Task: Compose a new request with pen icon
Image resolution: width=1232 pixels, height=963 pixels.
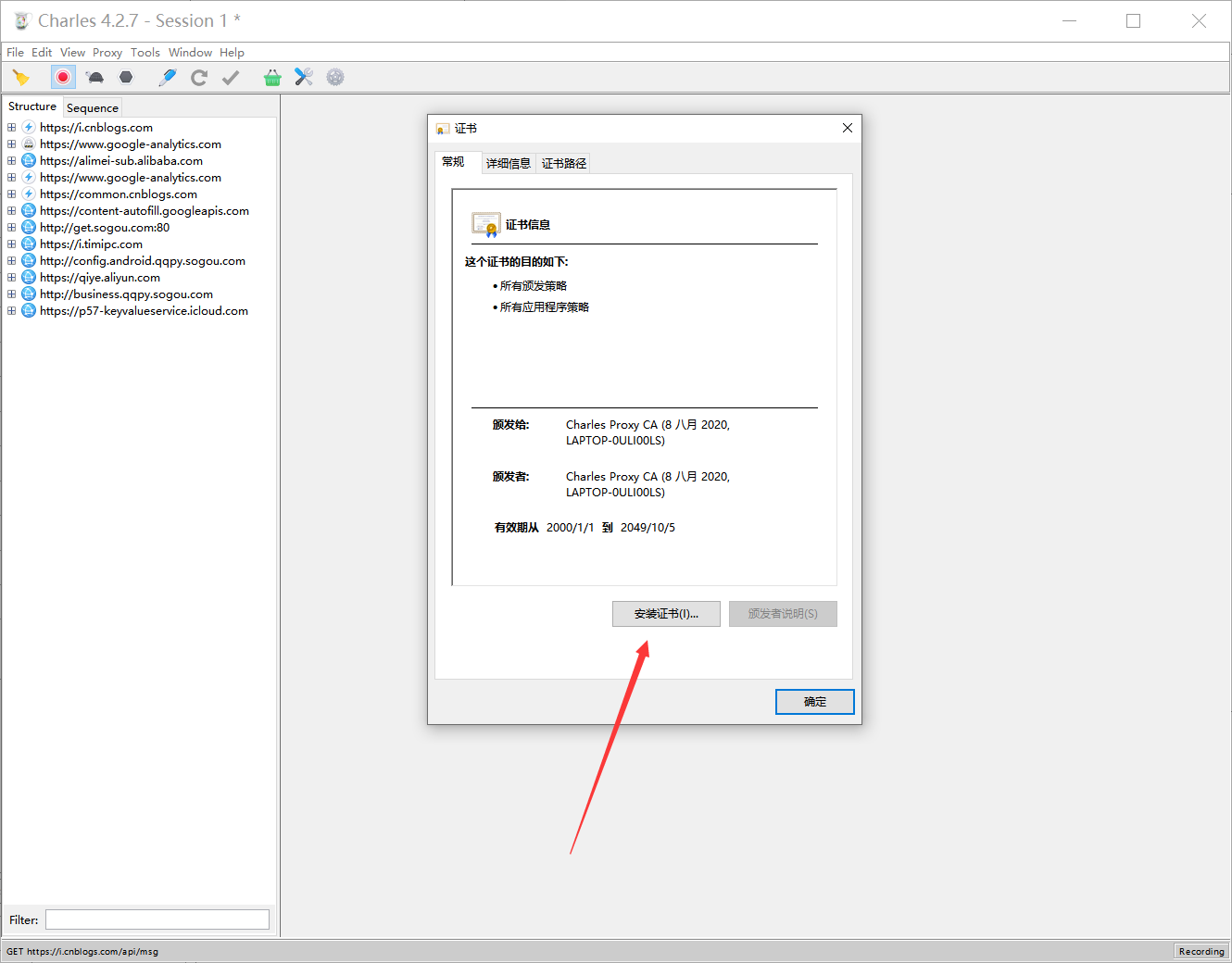Action: tap(168, 78)
